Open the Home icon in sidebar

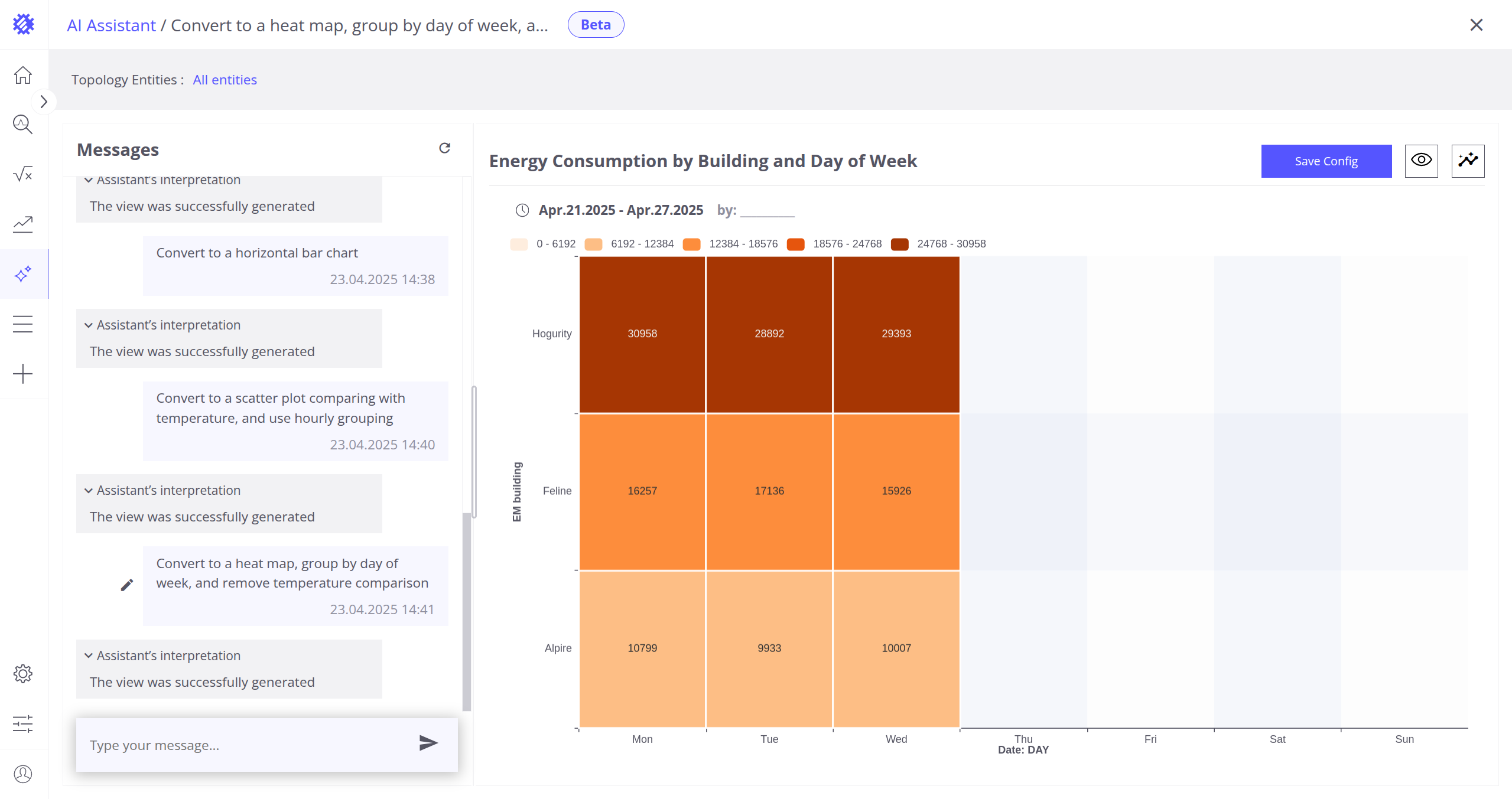23,75
